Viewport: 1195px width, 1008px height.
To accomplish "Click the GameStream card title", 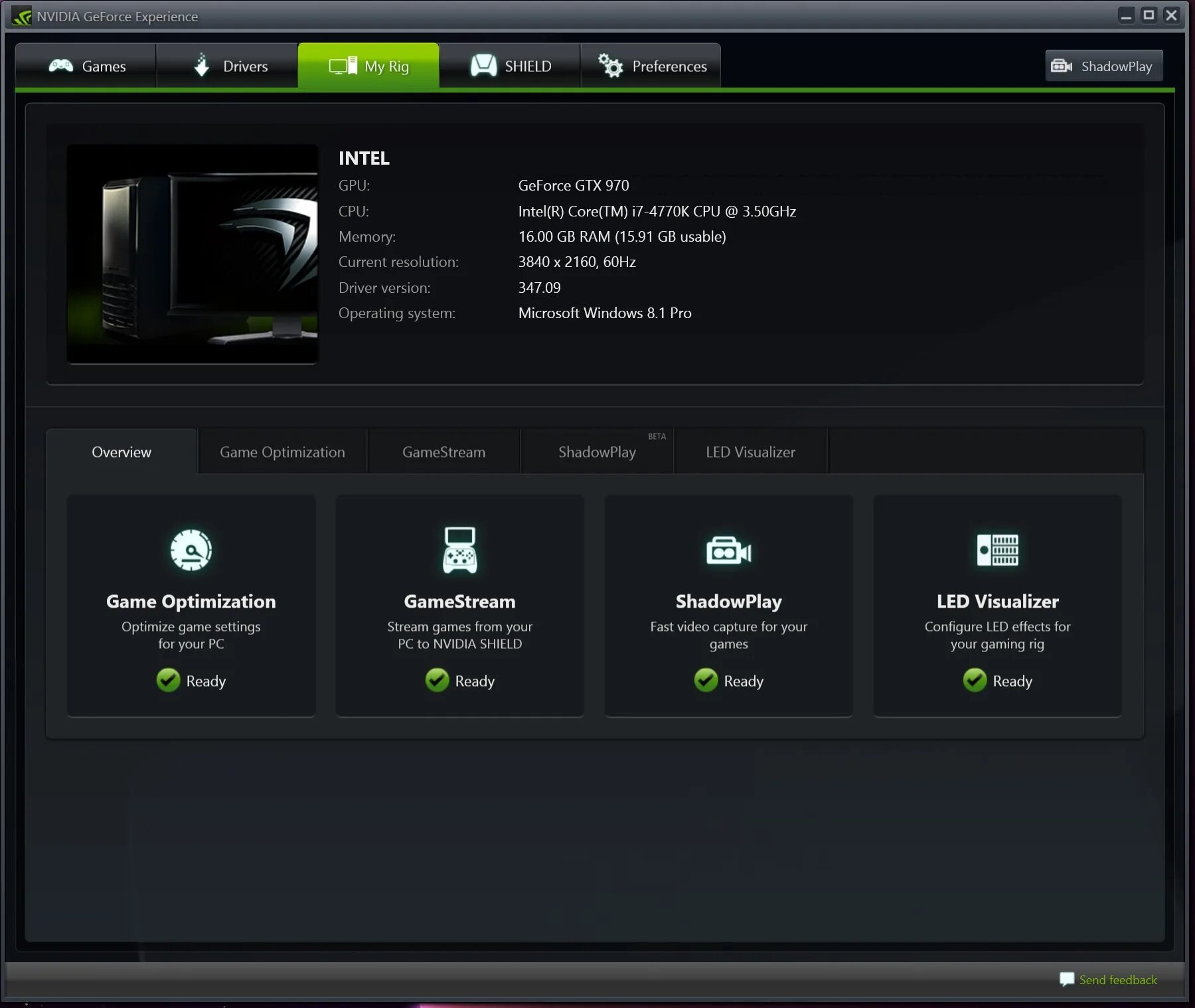I will (459, 602).
